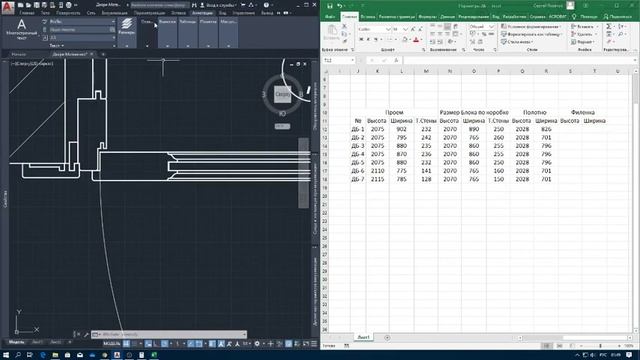Click the Paste (Вставить) button in Excel

331,33
